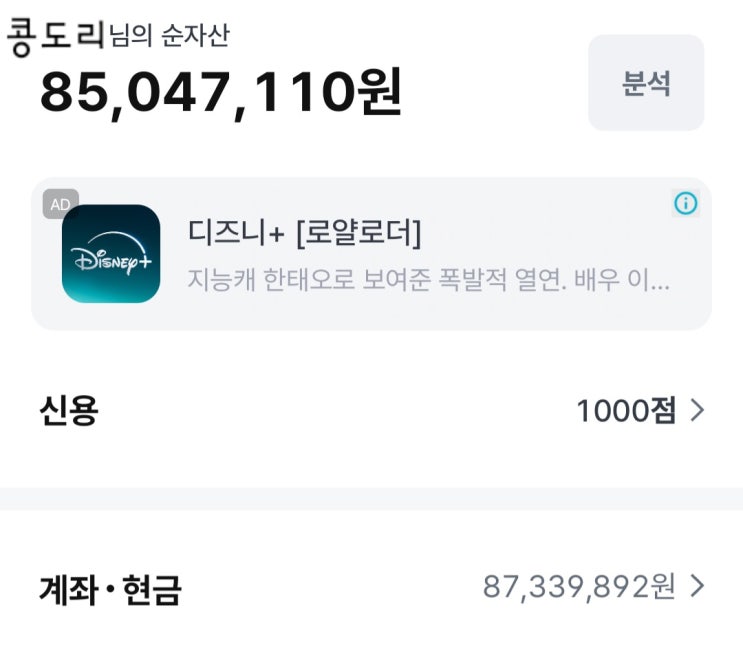
Task: Select the 신용 row label
Action: tap(68, 410)
